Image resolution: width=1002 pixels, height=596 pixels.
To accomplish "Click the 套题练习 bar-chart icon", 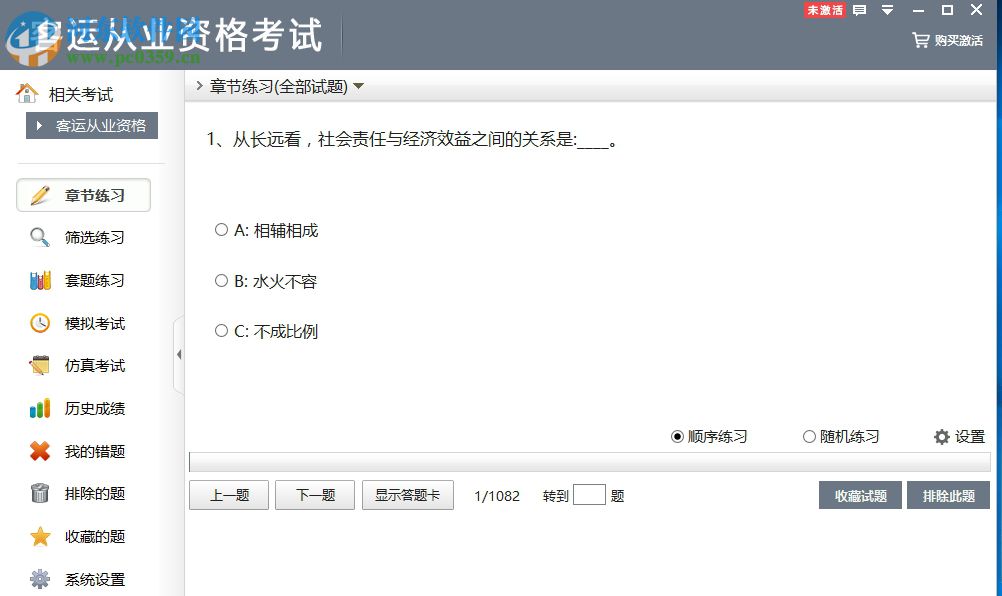I will [x=40, y=281].
